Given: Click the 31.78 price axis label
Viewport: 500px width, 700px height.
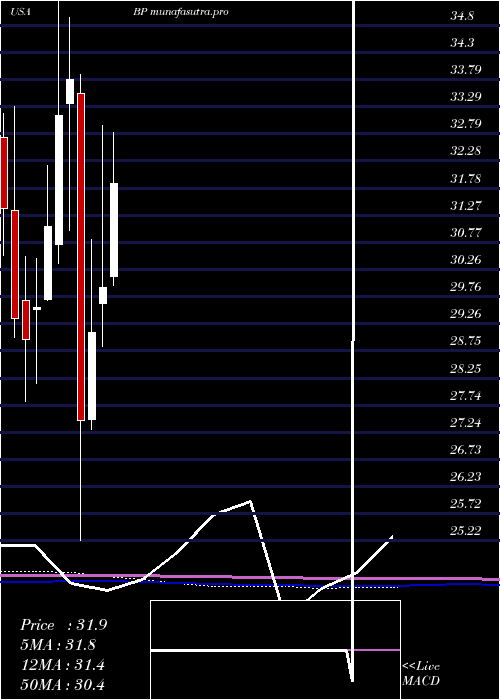Looking at the screenshot, I should (x=466, y=179).
